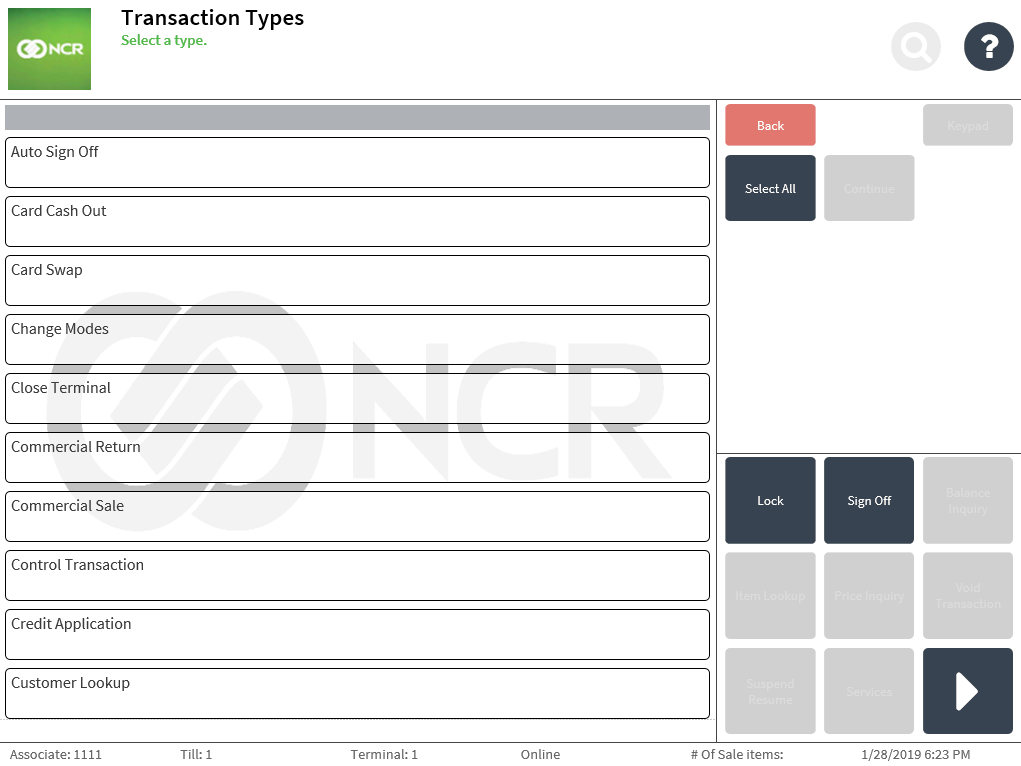The height and width of the screenshot is (766, 1021).
Task: Click the Sign Off button
Action: 868,500
